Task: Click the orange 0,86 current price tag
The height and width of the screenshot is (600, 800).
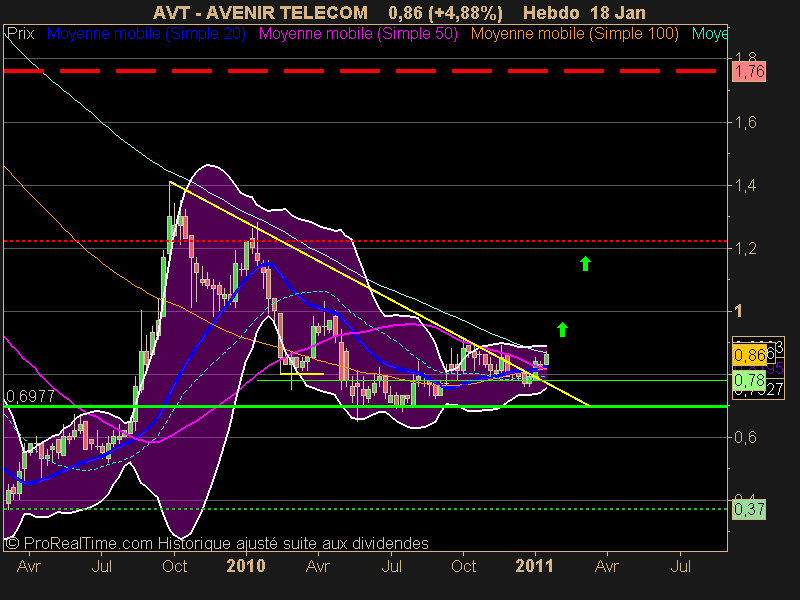Action: [x=749, y=355]
